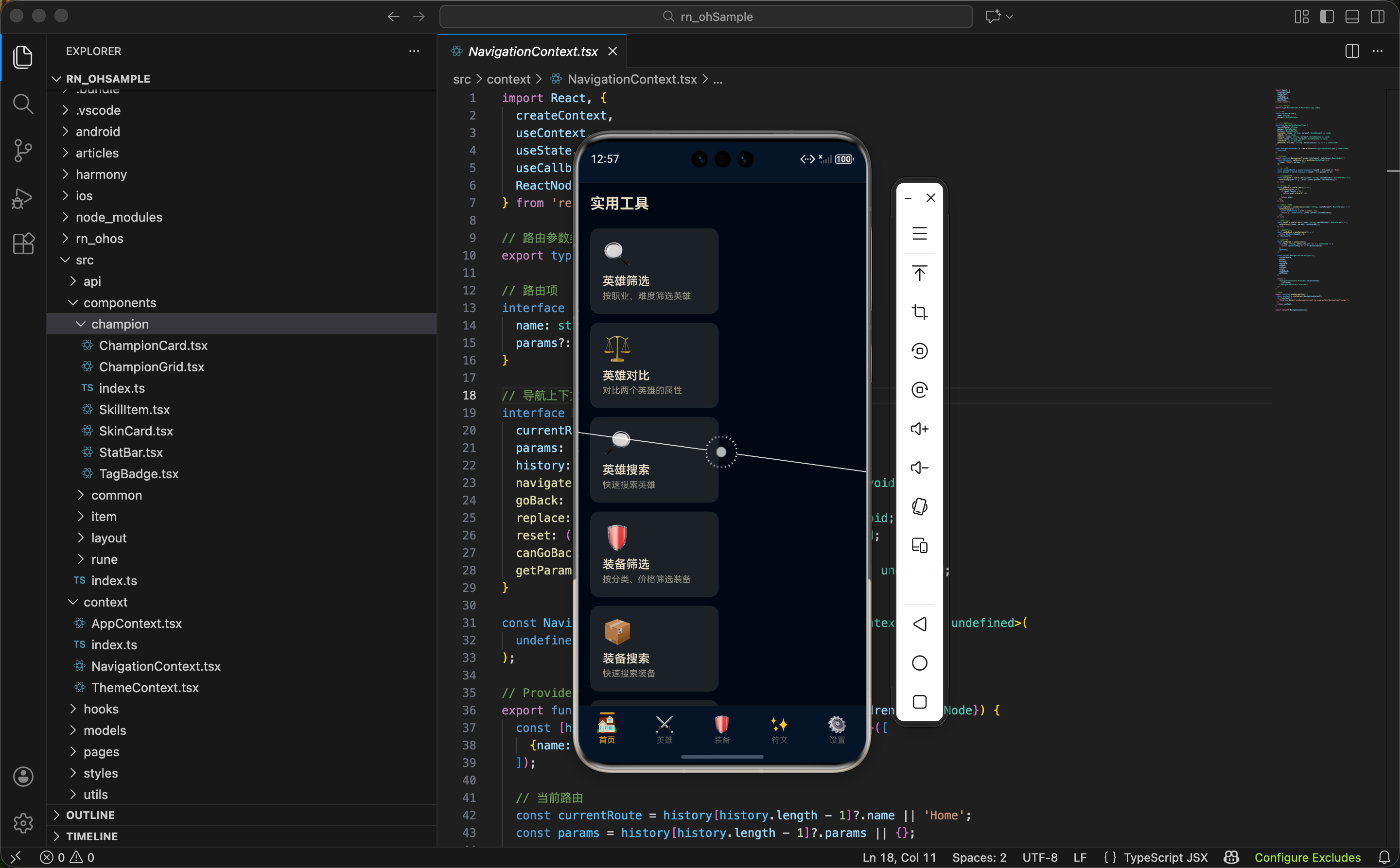Click the emulator crop screenshot icon
The width and height of the screenshot is (1400, 868).
pyautogui.click(x=919, y=312)
